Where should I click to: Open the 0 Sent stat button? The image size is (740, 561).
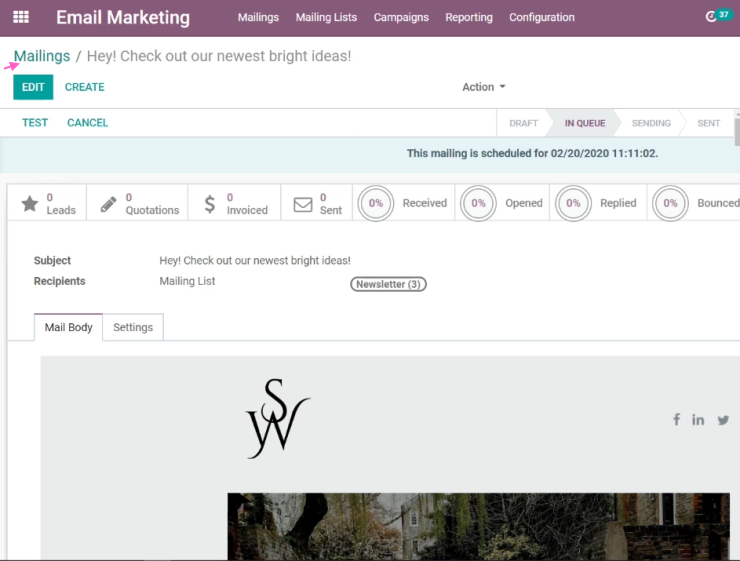coord(317,203)
